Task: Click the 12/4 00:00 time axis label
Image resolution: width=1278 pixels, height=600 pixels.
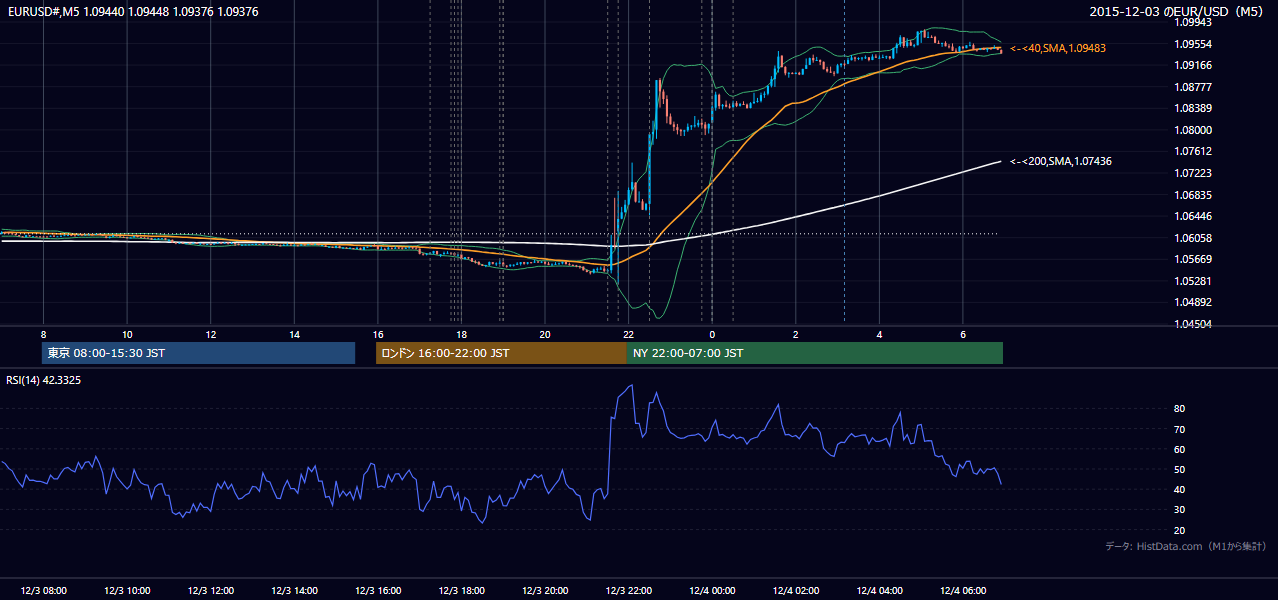Action: coord(712,590)
